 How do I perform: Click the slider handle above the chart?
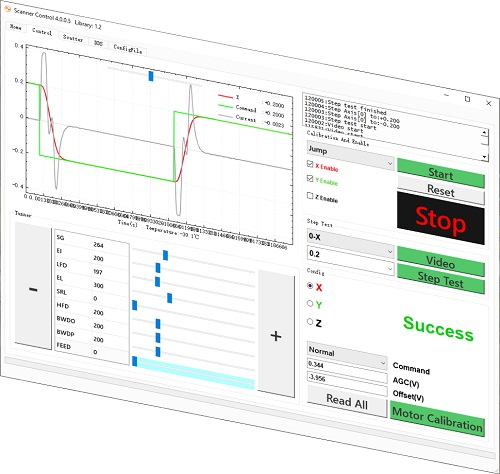click(x=151, y=76)
